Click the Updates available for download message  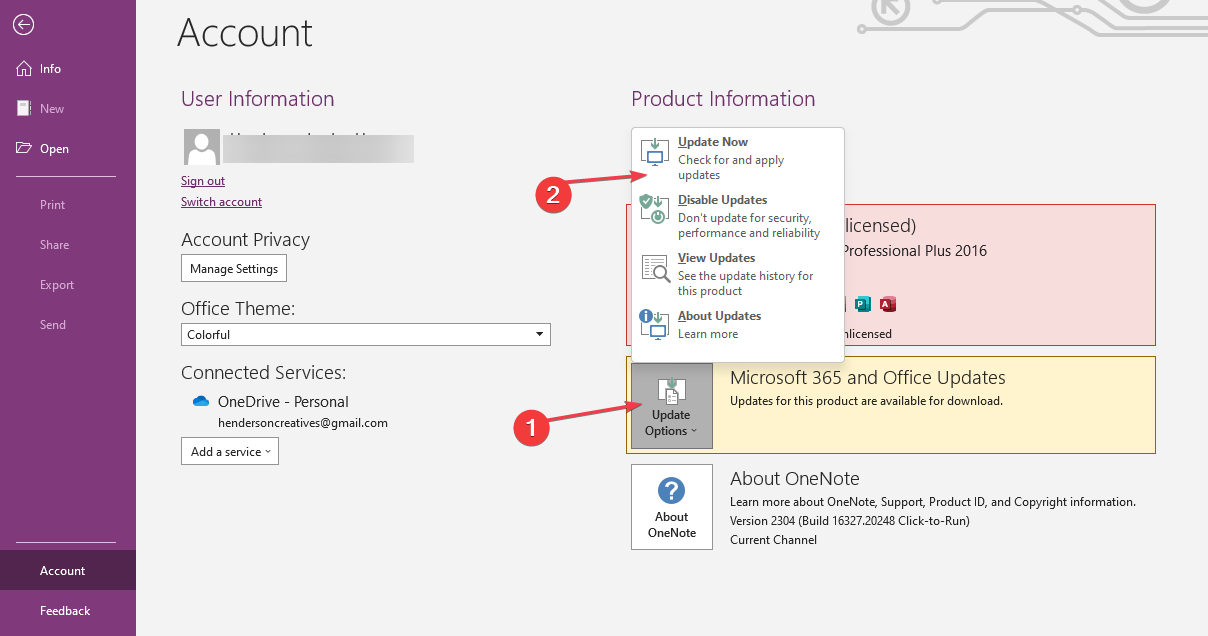click(866, 401)
